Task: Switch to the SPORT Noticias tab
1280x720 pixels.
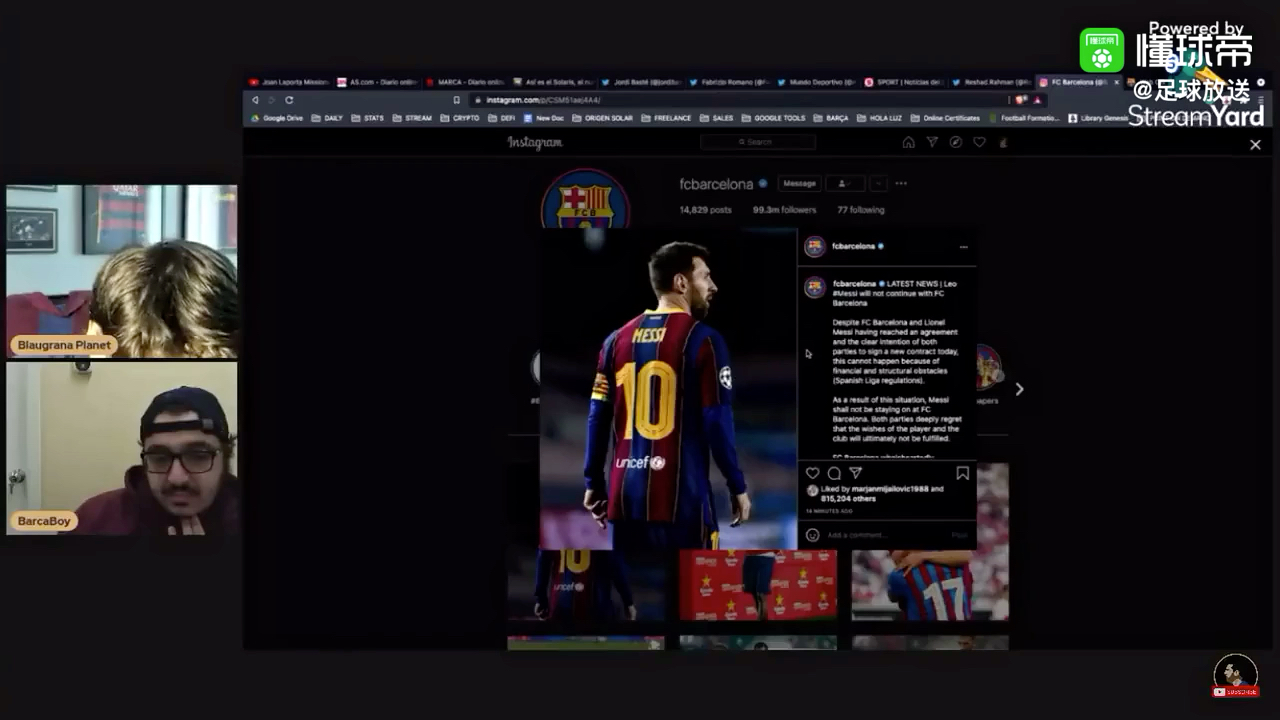Action: [905, 82]
